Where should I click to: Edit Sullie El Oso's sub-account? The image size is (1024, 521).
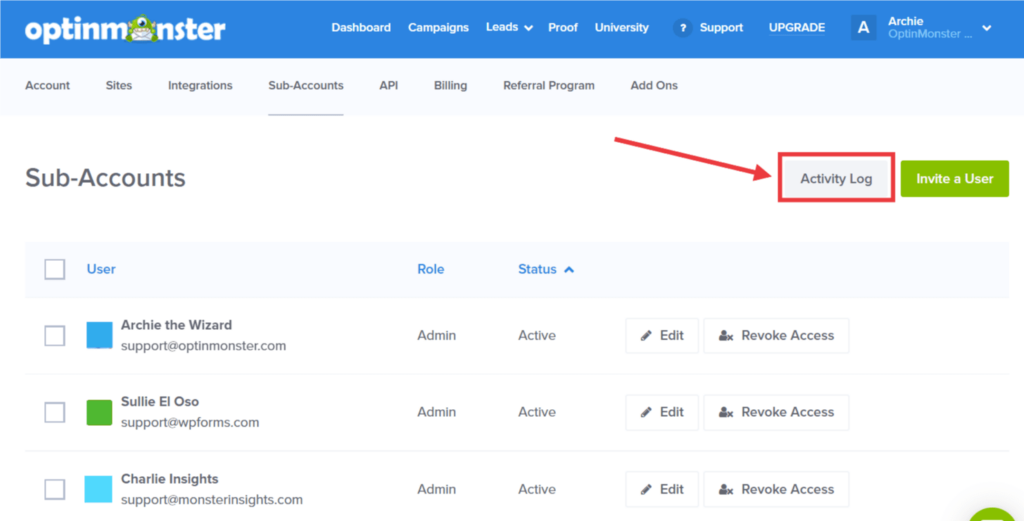tap(662, 412)
